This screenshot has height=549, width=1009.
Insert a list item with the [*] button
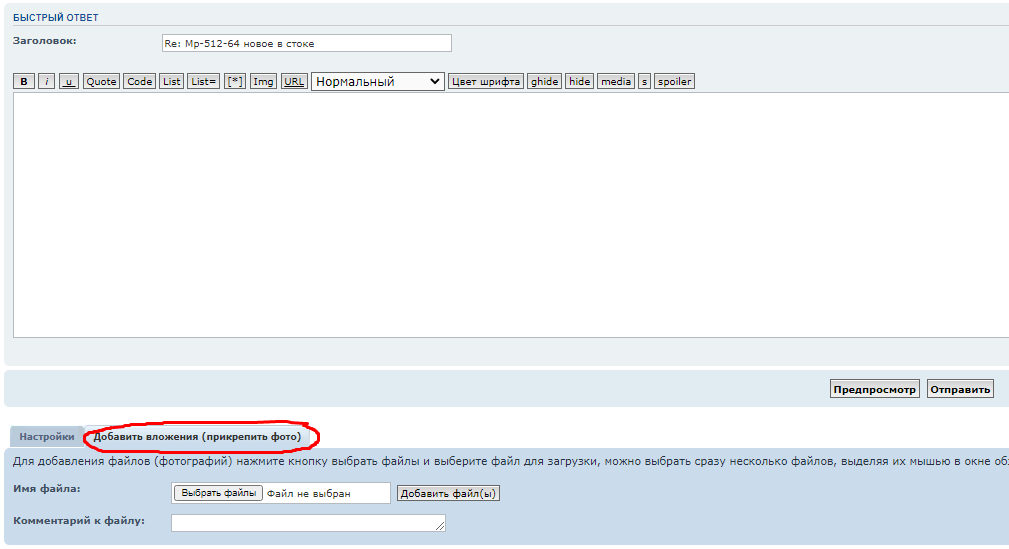tap(235, 82)
